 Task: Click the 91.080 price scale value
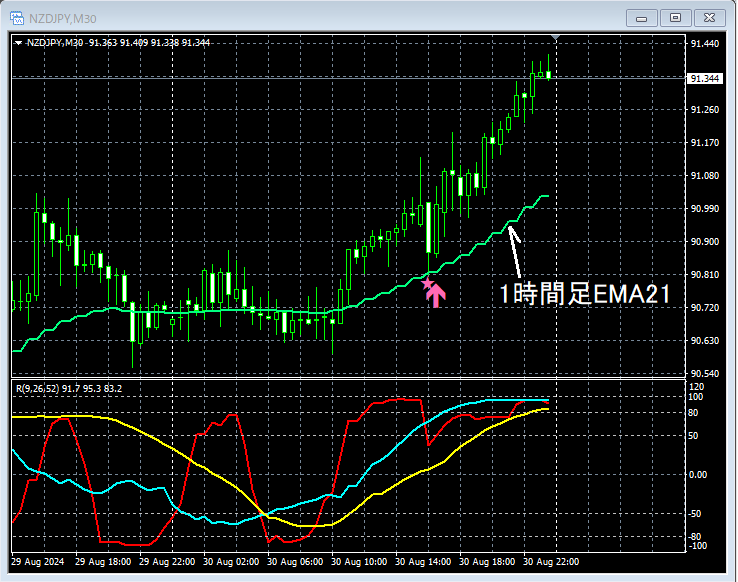pyautogui.click(x=705, y=175)
